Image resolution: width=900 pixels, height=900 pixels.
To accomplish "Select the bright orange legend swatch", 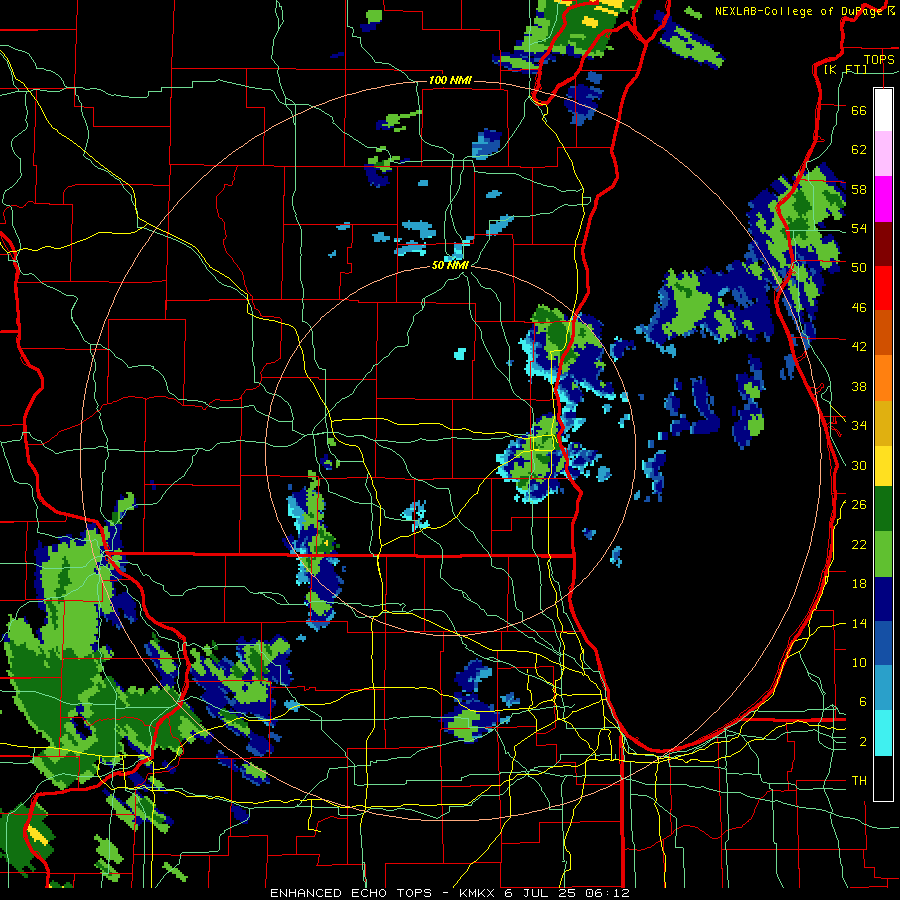I will [x=883, y=377].
